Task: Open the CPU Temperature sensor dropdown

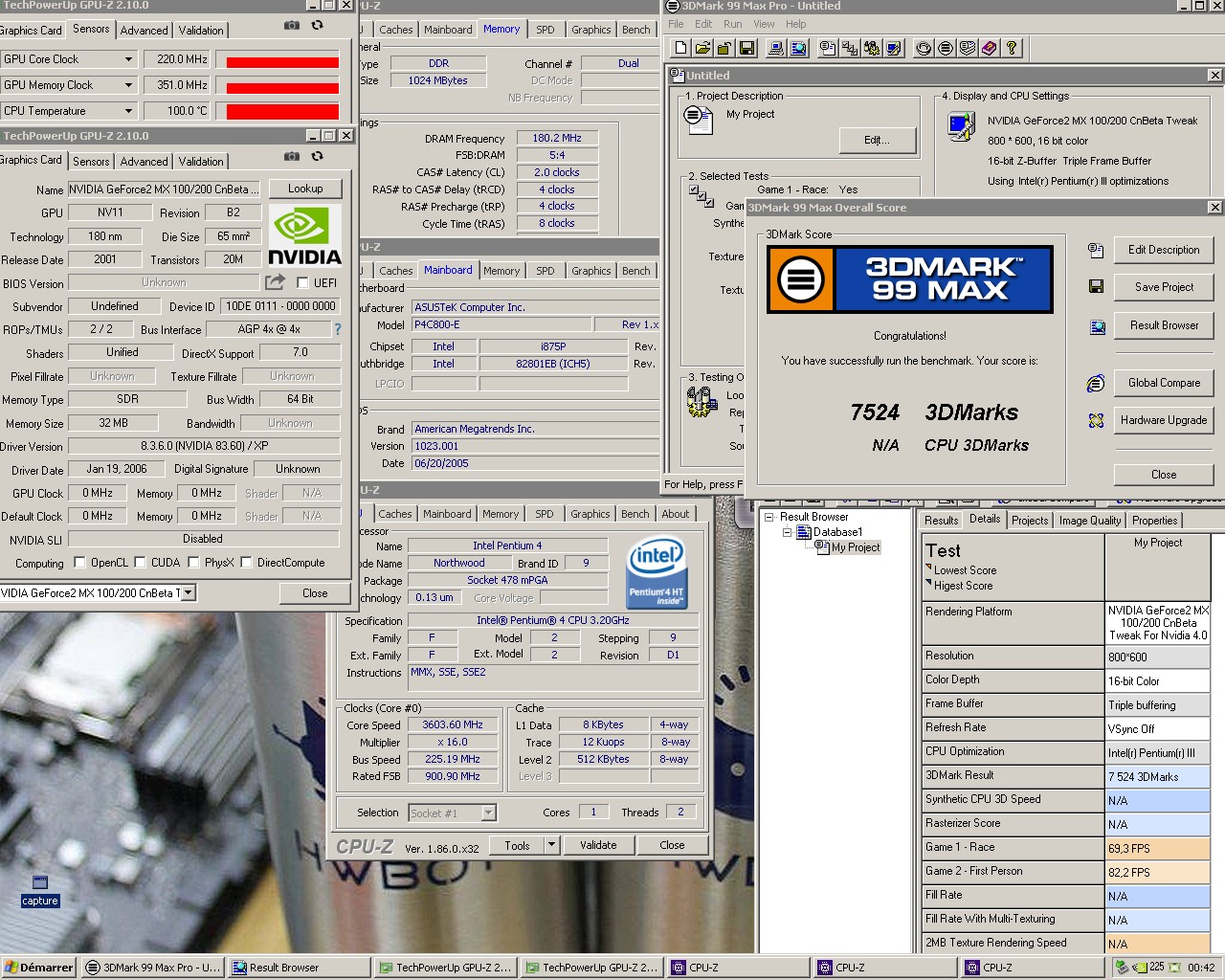Action: click(128, 111)
